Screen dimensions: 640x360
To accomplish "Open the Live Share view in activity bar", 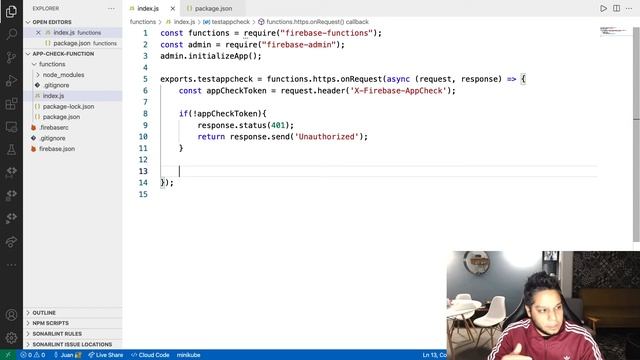I will pyautogui.click(x=11, y=242).
